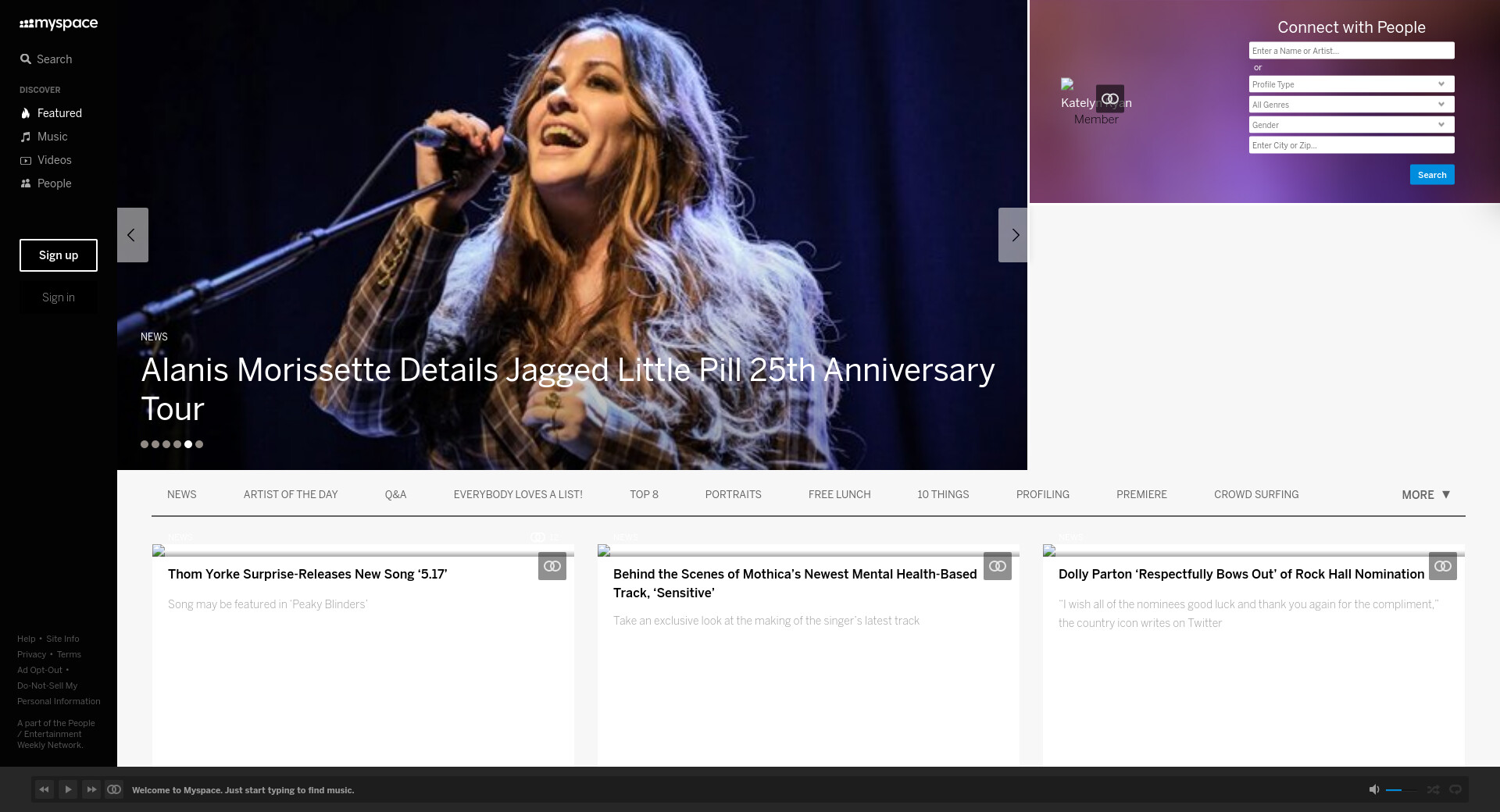The image size is (1500, 812).
Task: Click the Sign up button
Action: coord(59,255)
